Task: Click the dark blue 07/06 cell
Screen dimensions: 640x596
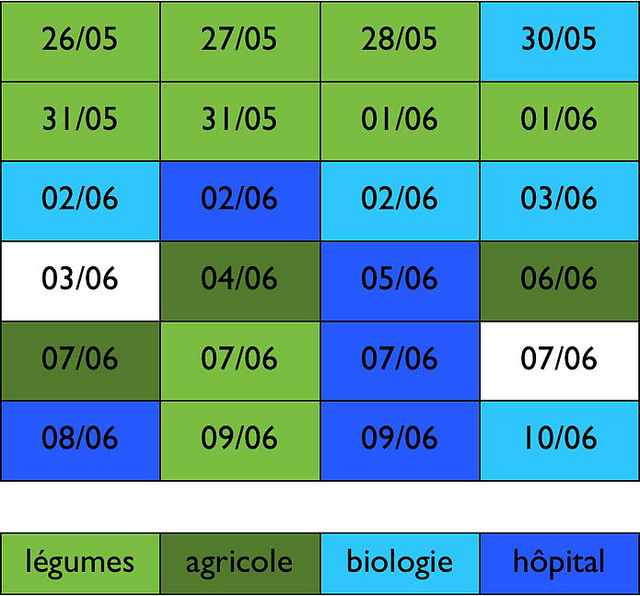Action: coord(400,360)
